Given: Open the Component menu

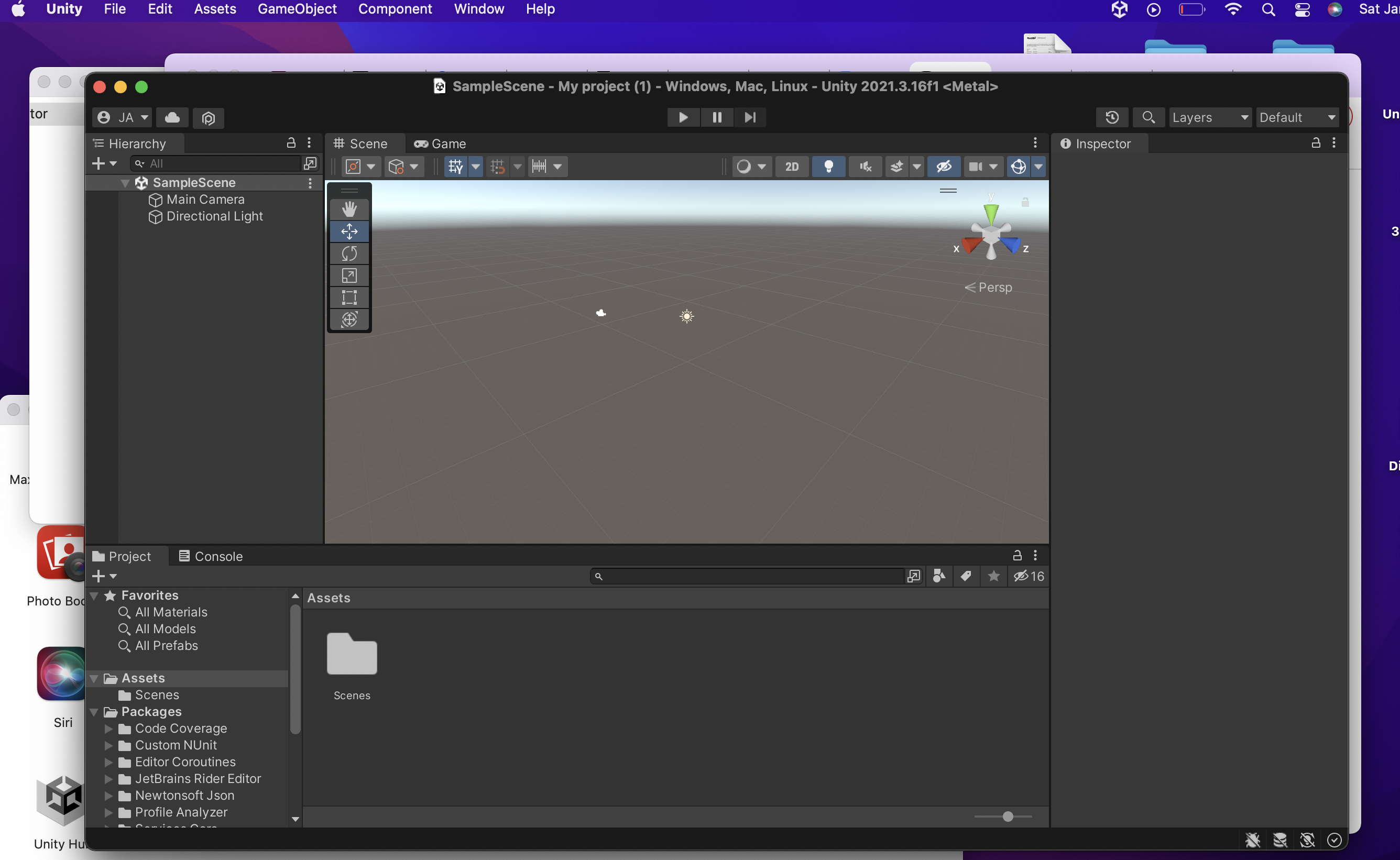Looking at the screenshot, I should point(395,9).
